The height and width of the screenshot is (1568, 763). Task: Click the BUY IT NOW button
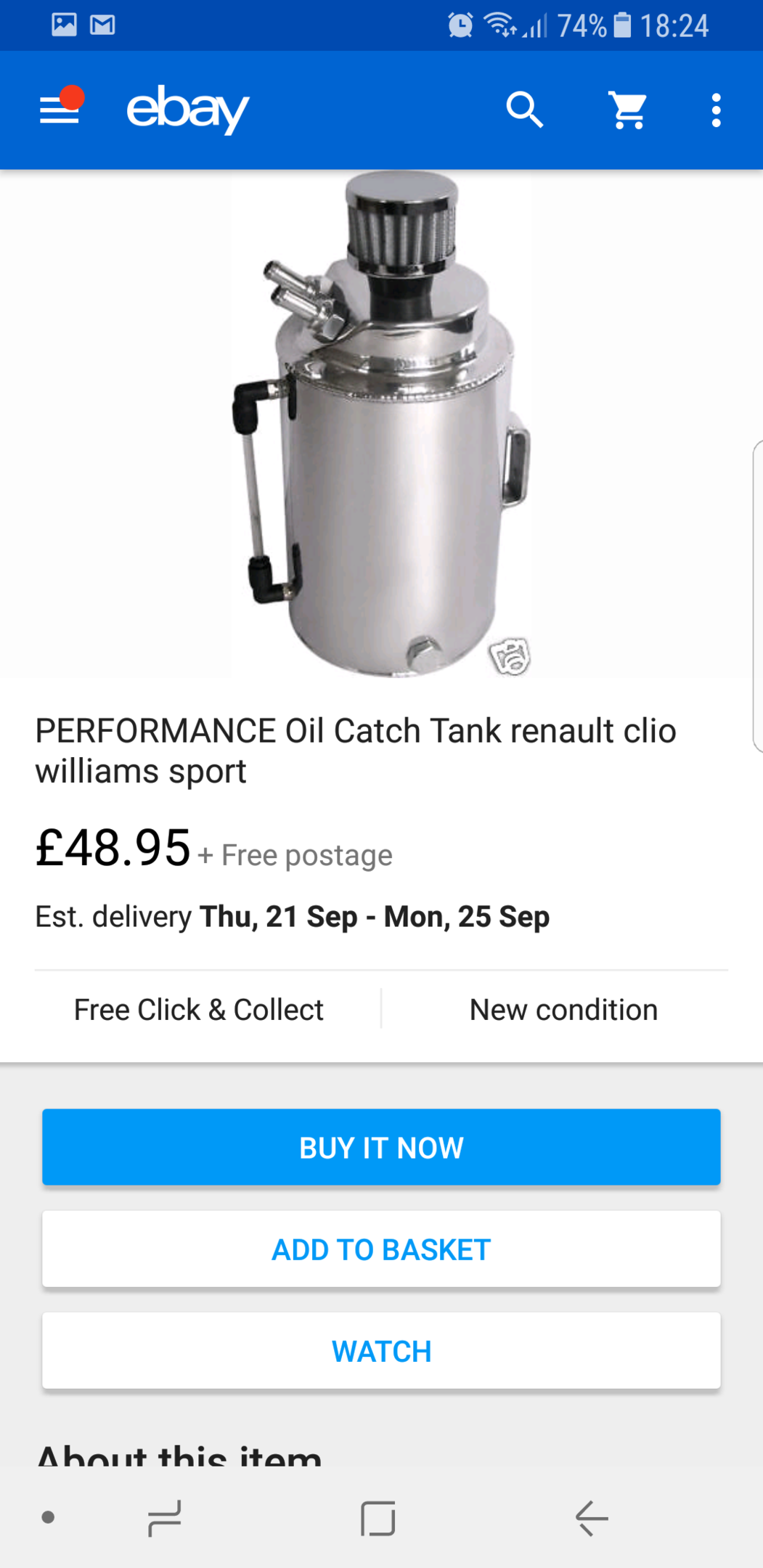tap(381, 1147)
